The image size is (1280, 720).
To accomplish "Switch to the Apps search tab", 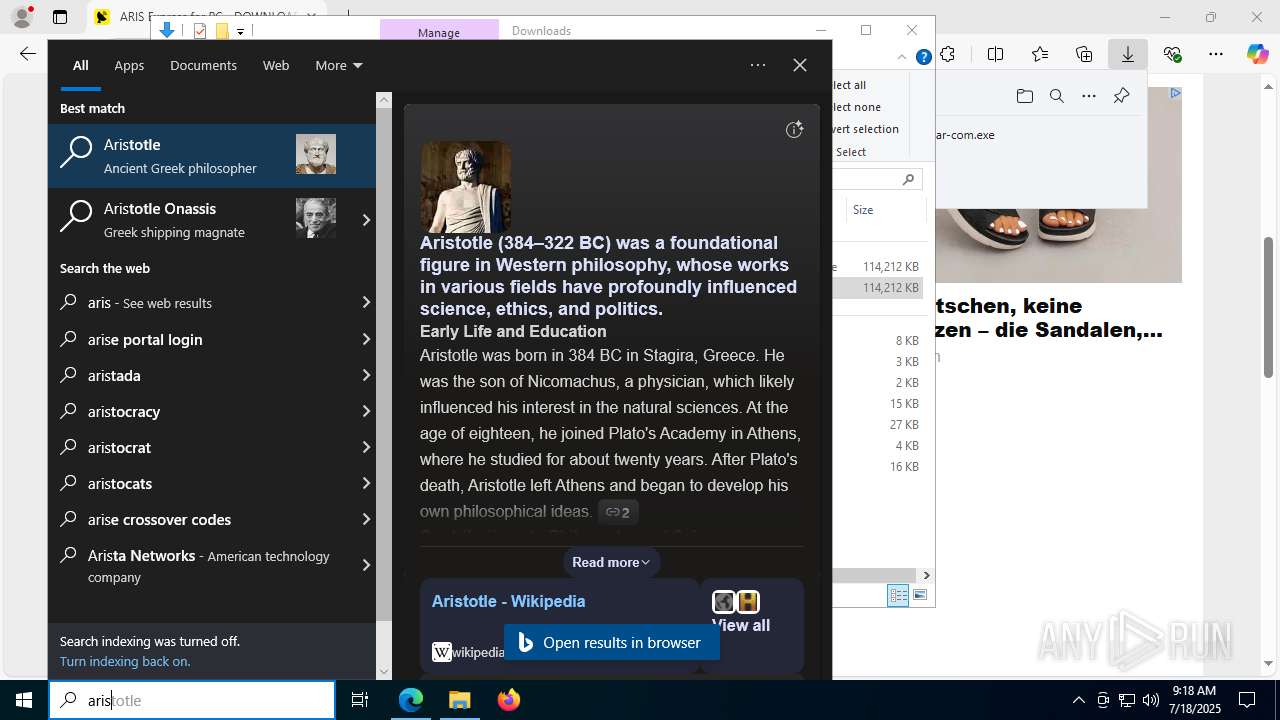I will point(129,65).
